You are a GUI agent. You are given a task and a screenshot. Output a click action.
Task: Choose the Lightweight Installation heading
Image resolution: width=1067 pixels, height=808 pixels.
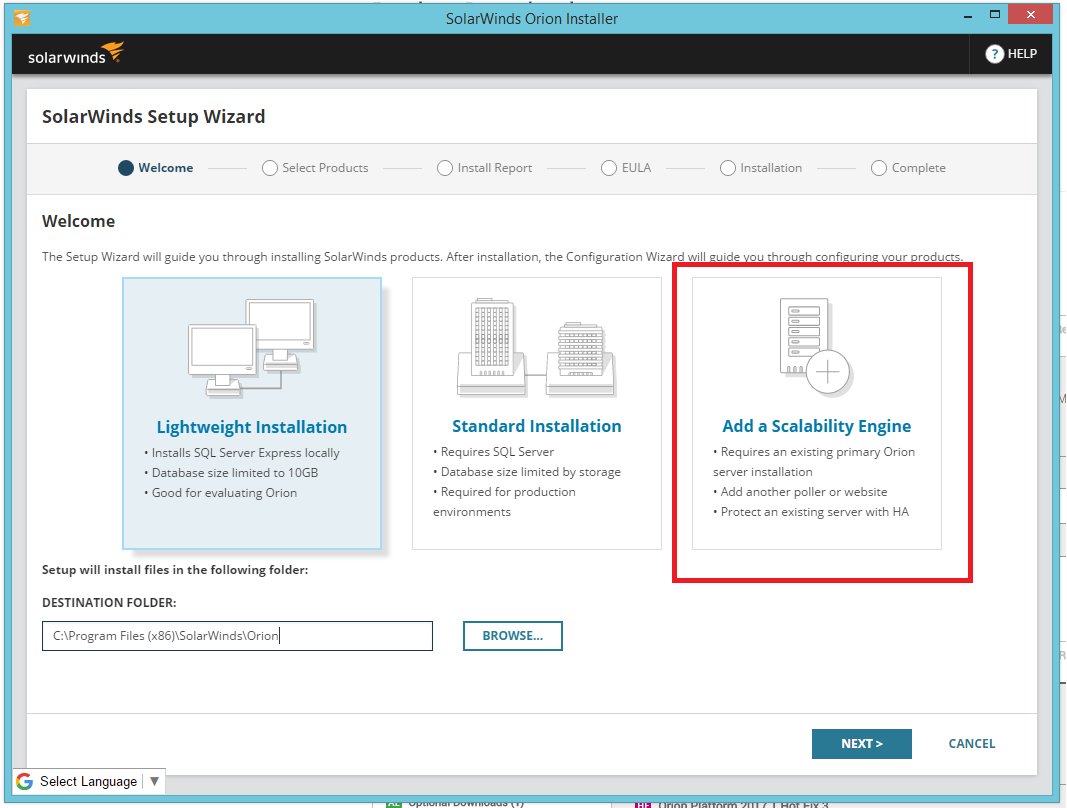252,427
